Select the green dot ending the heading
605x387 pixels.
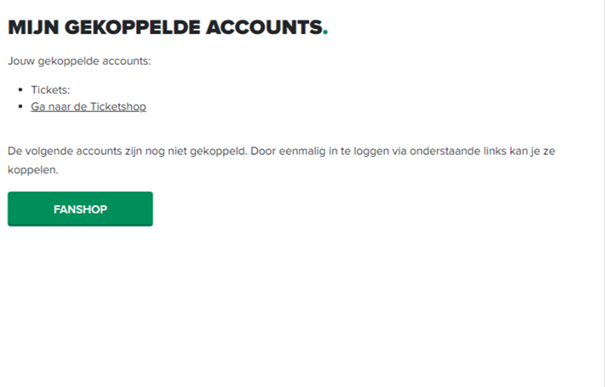coord(326,33)
